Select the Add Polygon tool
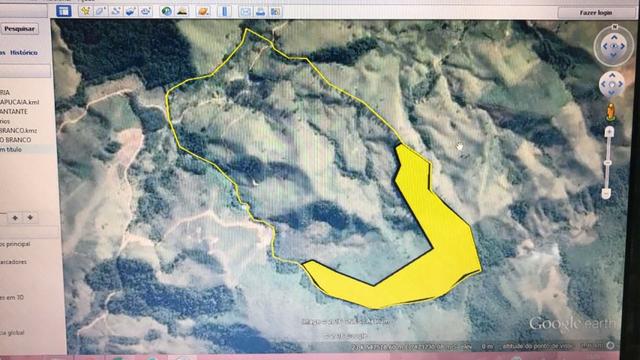 tap(100, 11)
